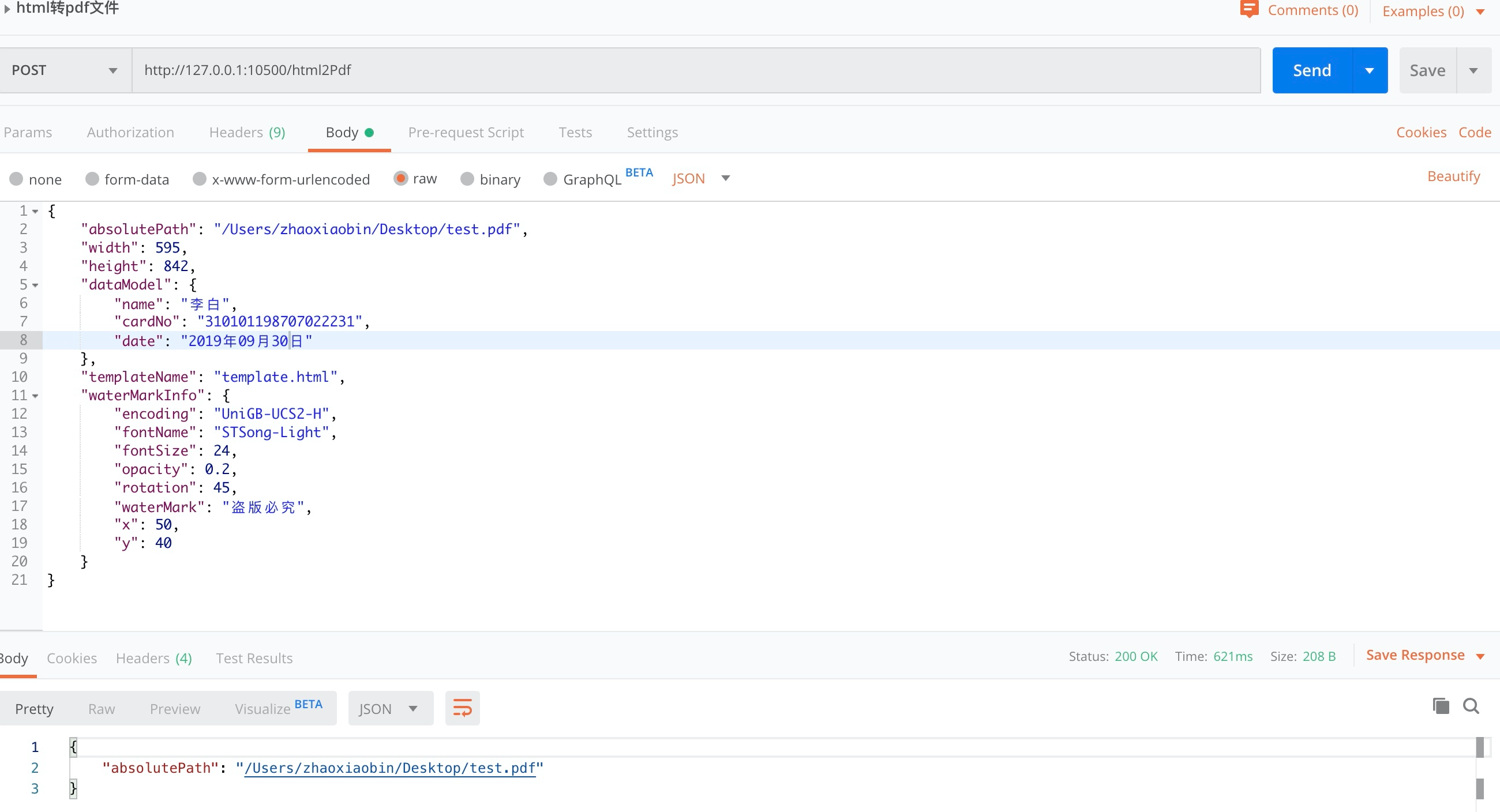Open the JSON body format dropdown
Screen dimensions: 1500x812
point(701,178)
